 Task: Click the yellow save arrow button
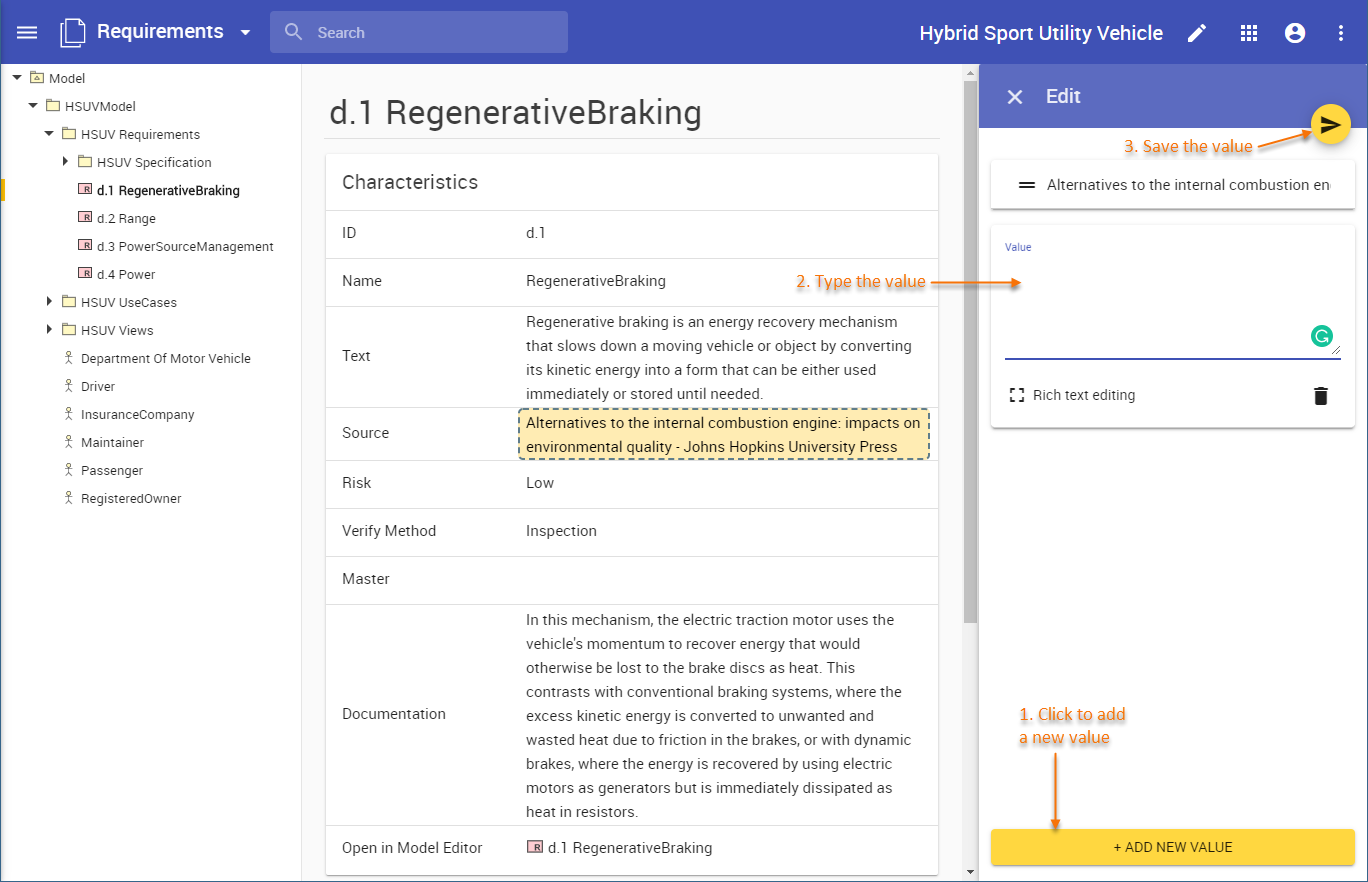click(1330, 124)
